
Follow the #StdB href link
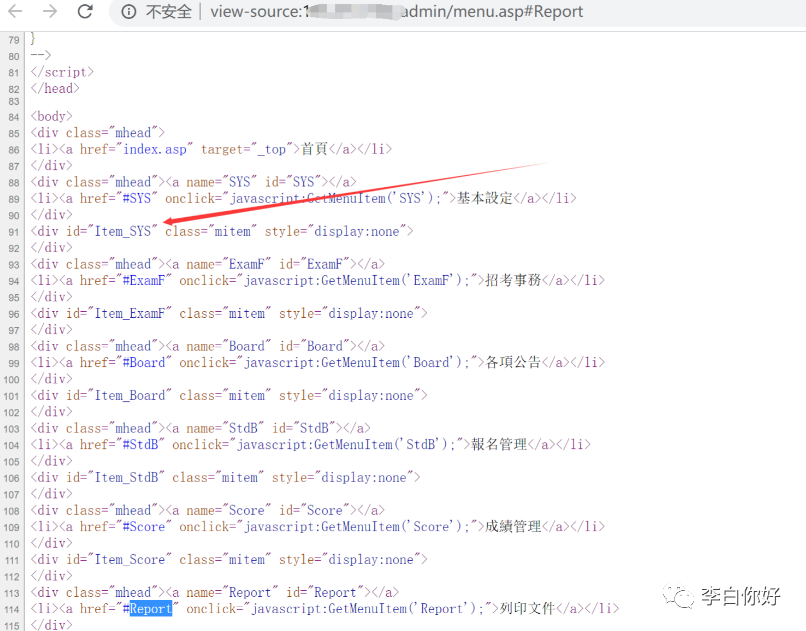pyautogui.click(x=140, y=444)
